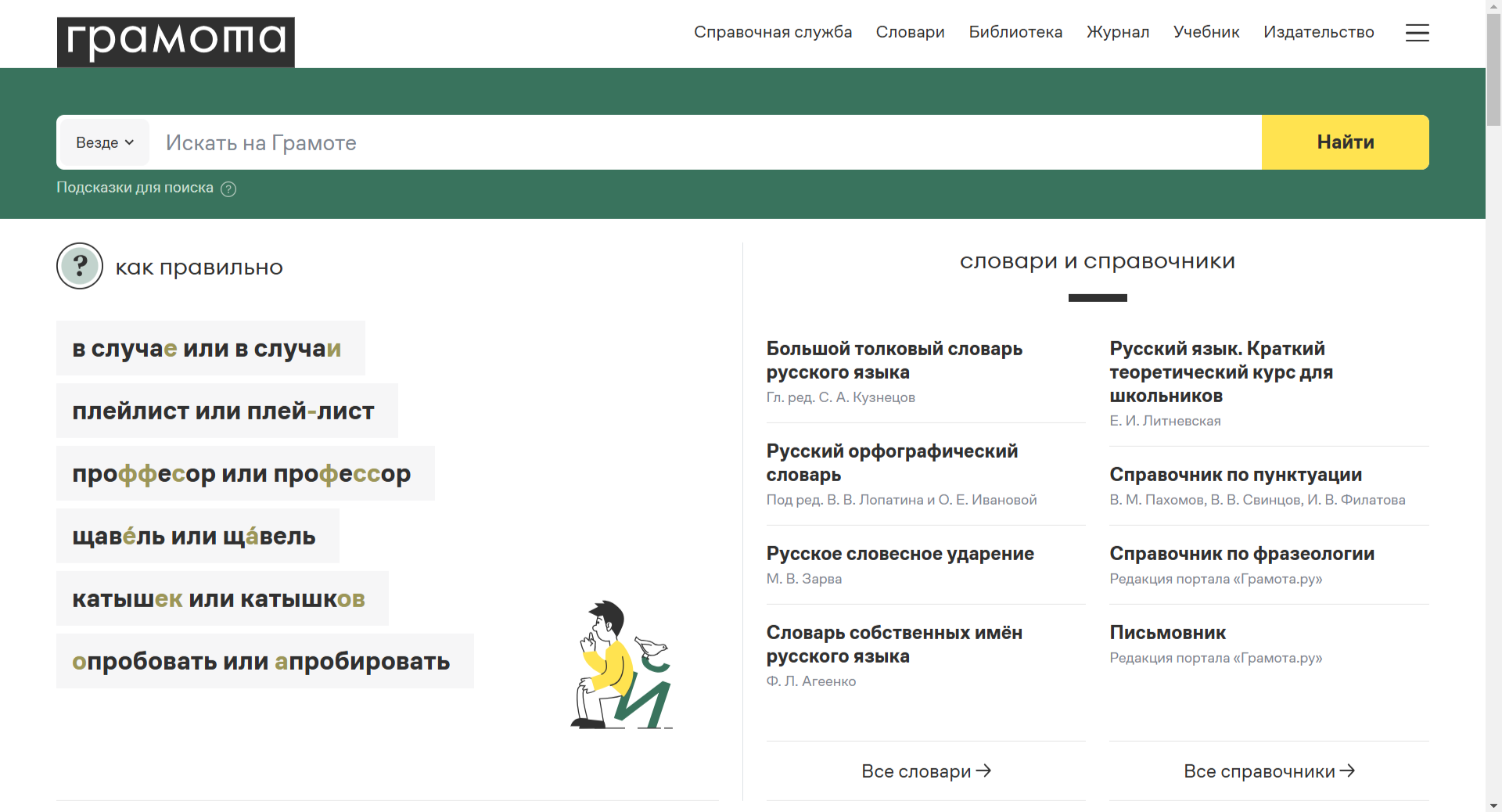The width and height of the screenshot is (1502, 812).
Task: Open Справочная служба in the top menu
Action: (x=772, y=32)
